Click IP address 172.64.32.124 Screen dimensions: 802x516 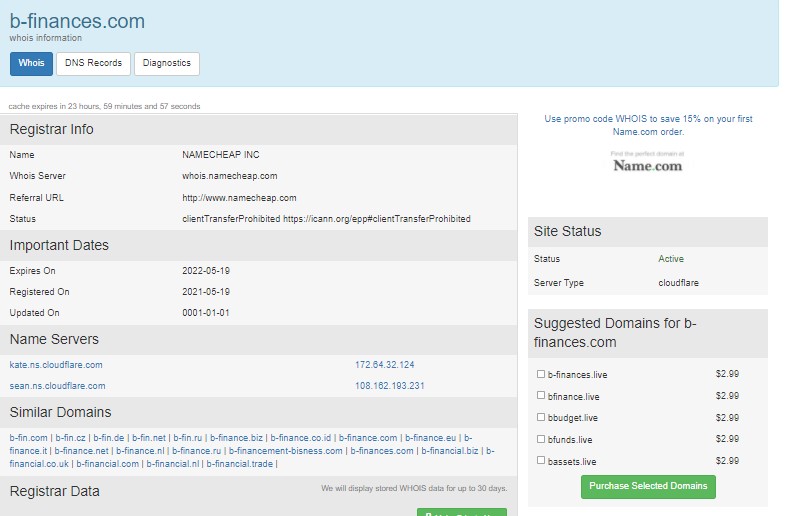coord(385,365)
